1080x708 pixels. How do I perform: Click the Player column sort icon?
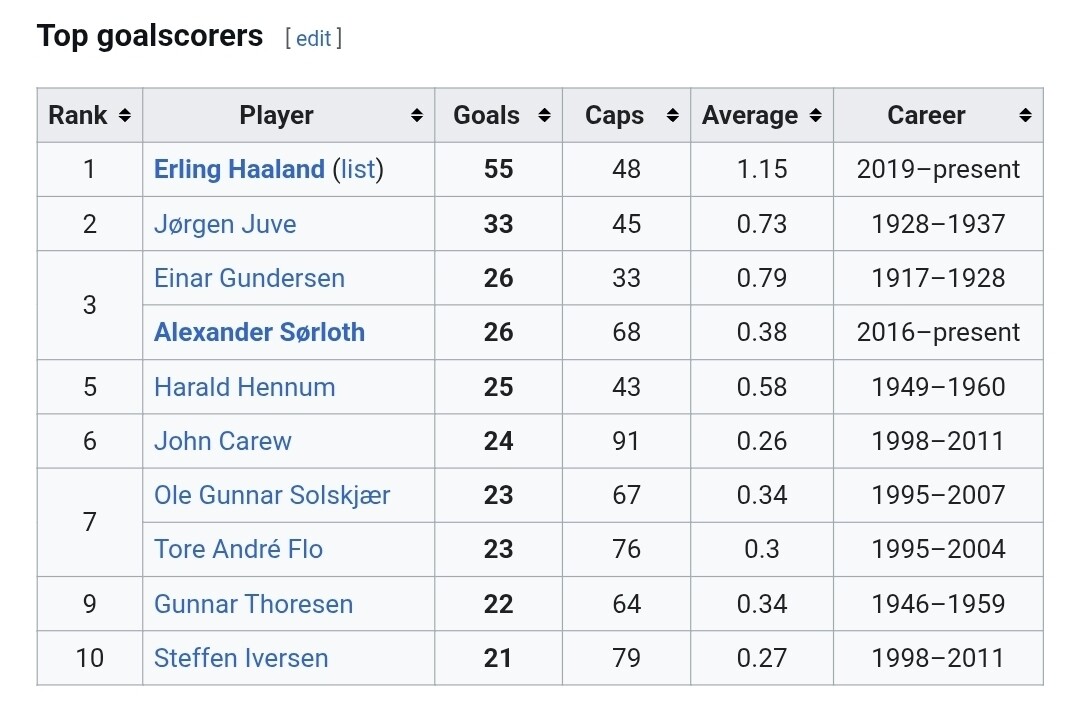(x=417, y=116)
